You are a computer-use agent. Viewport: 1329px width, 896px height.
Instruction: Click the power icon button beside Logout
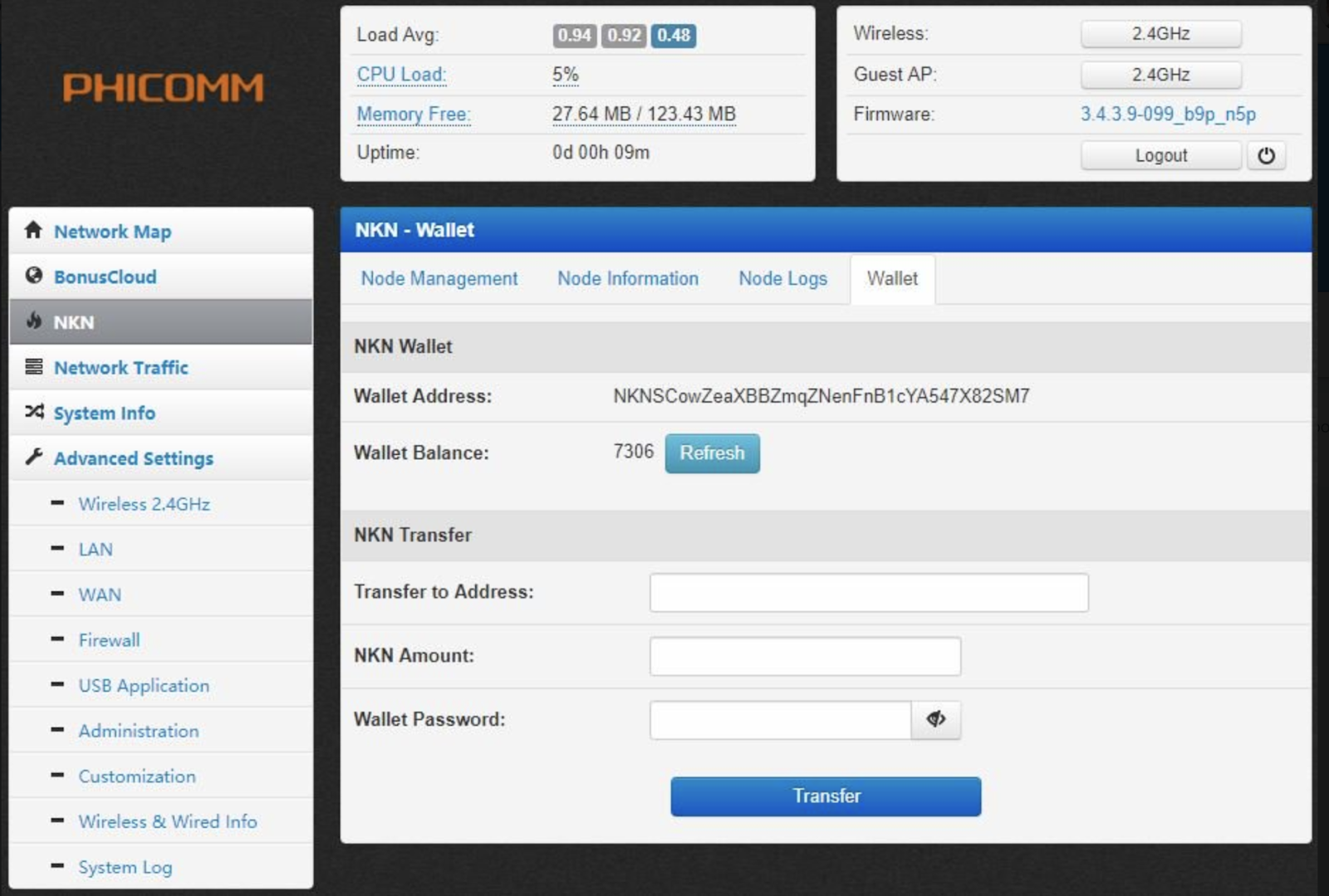tap(1266, 155)
